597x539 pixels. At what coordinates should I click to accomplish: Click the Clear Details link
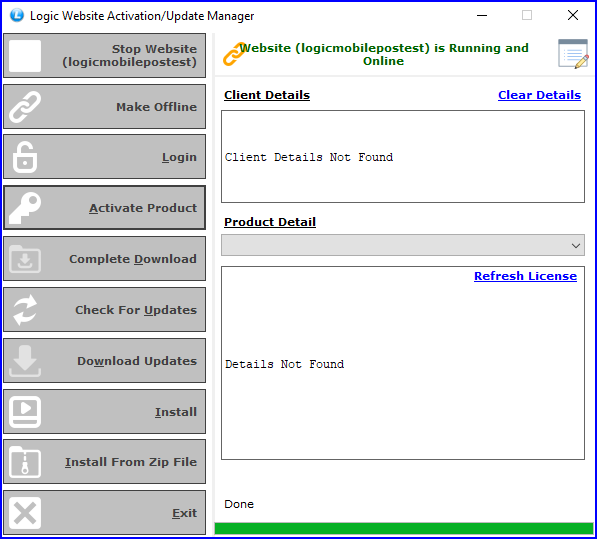click(x=540, y=95)
